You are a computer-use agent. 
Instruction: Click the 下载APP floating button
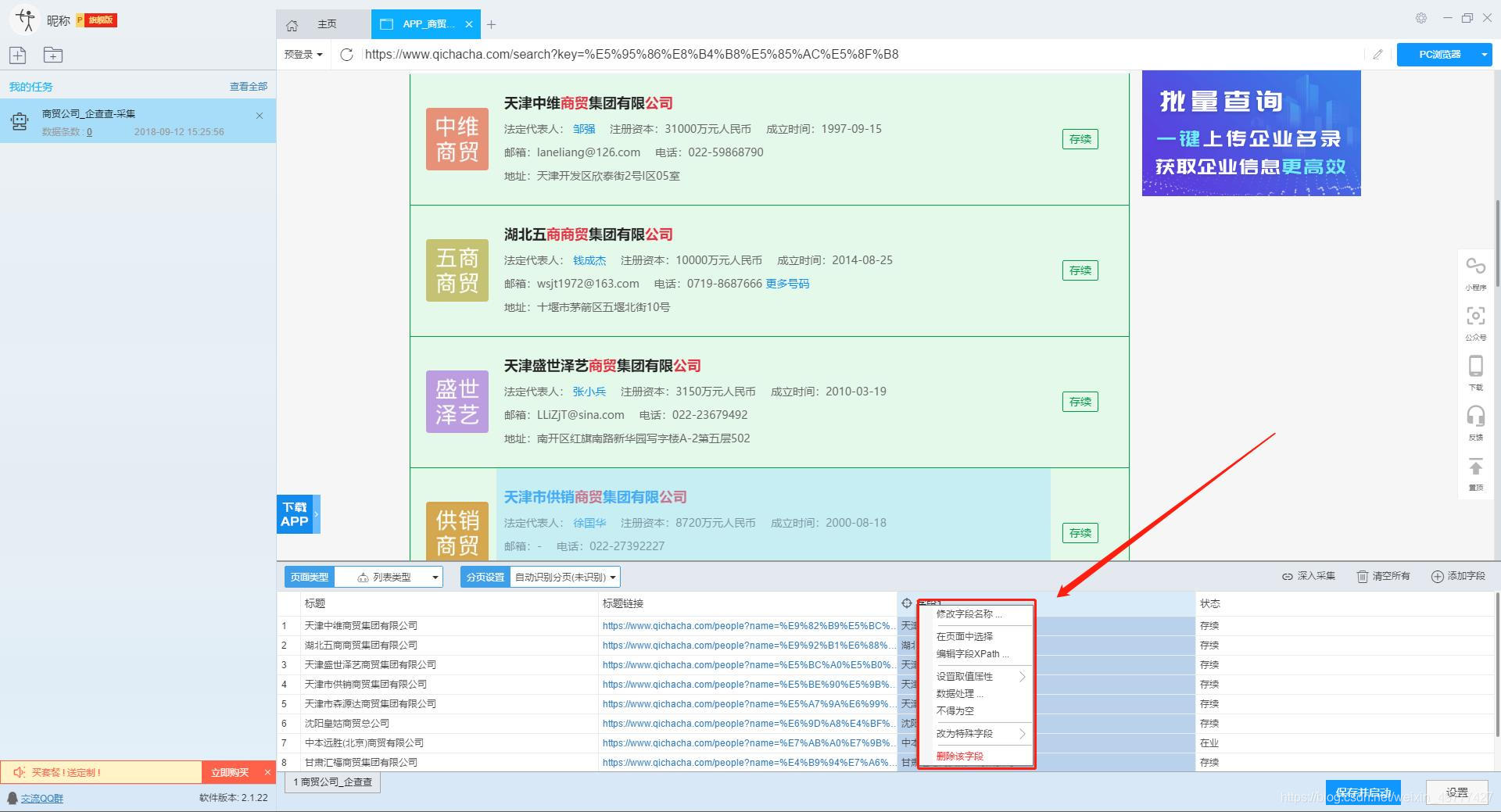click(298, 514)
